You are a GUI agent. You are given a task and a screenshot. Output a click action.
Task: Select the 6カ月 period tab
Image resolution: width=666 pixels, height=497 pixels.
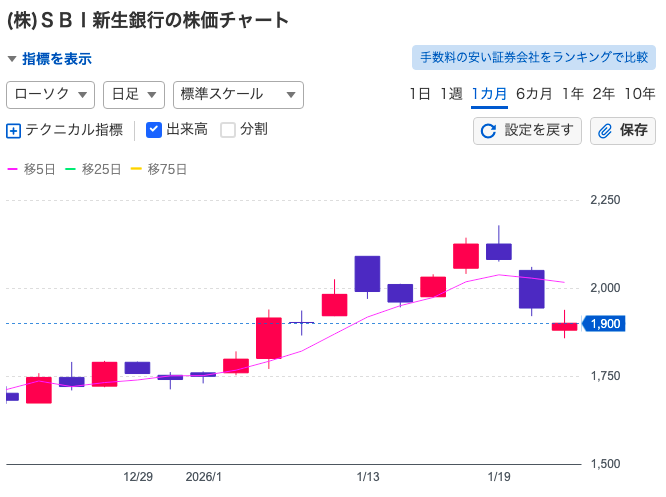tap(534, 94)
